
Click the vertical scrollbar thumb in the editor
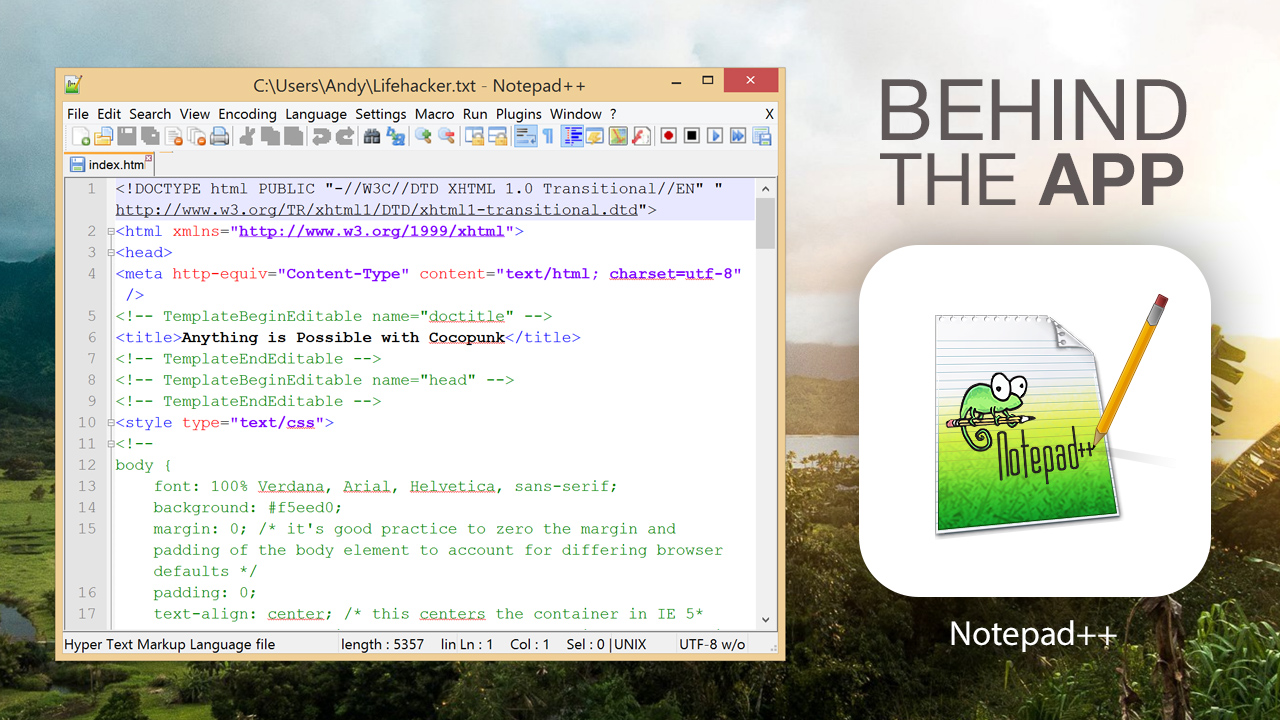(766, 222)
